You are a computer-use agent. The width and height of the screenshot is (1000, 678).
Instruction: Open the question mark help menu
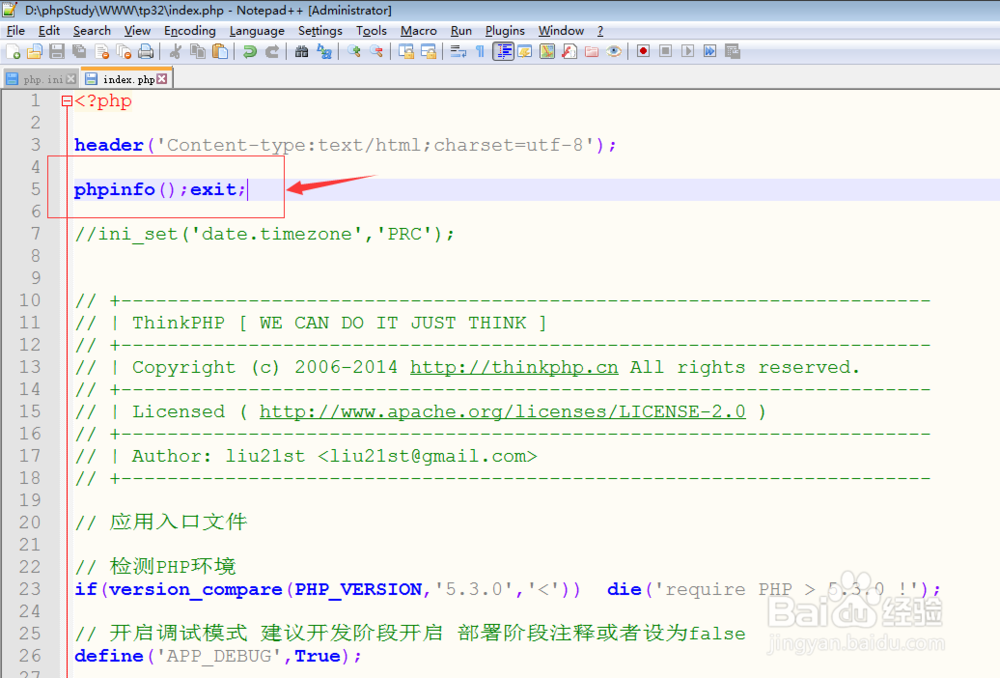point(600,31)
